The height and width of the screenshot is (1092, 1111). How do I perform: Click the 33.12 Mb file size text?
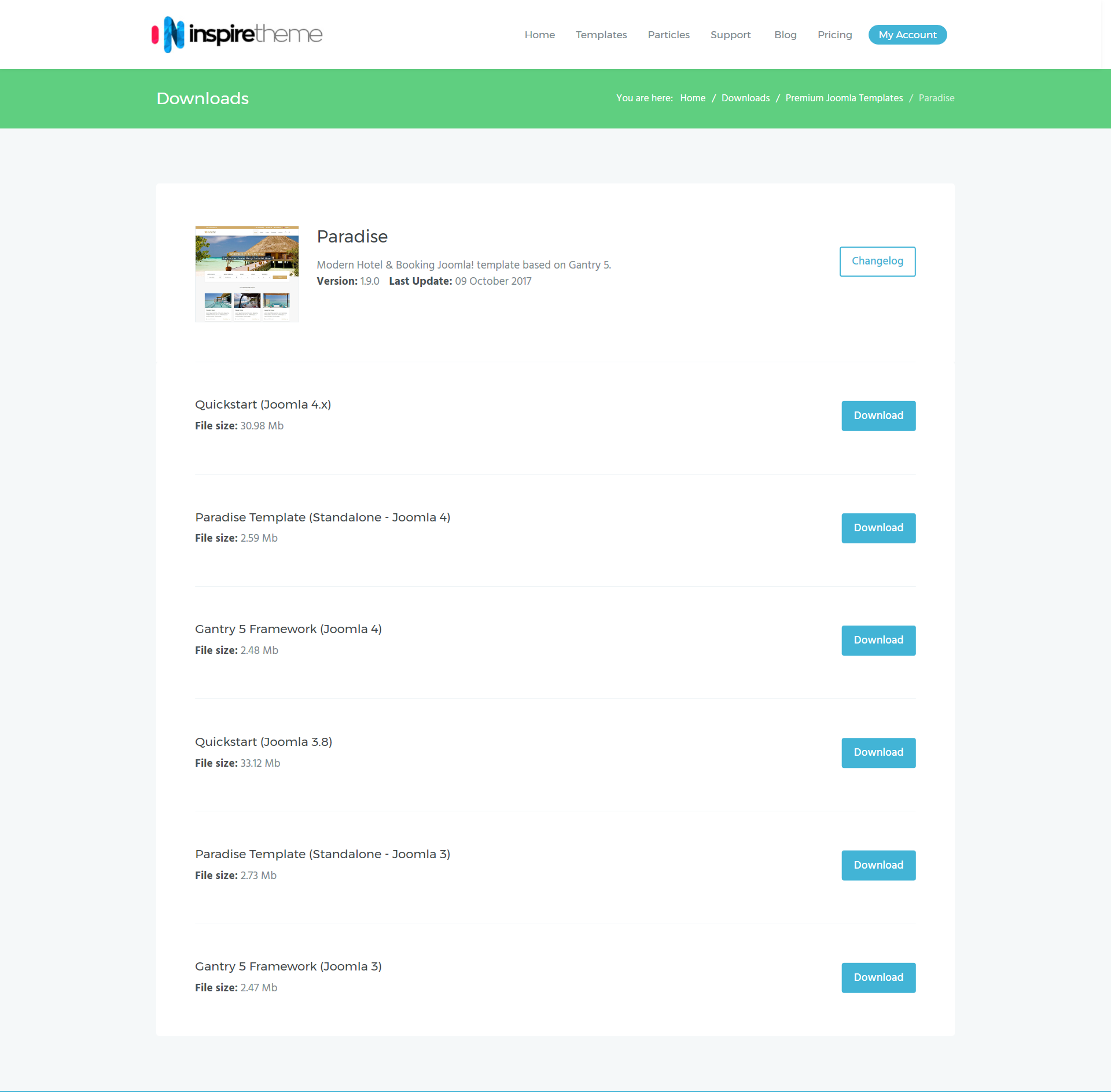[260, 763]
